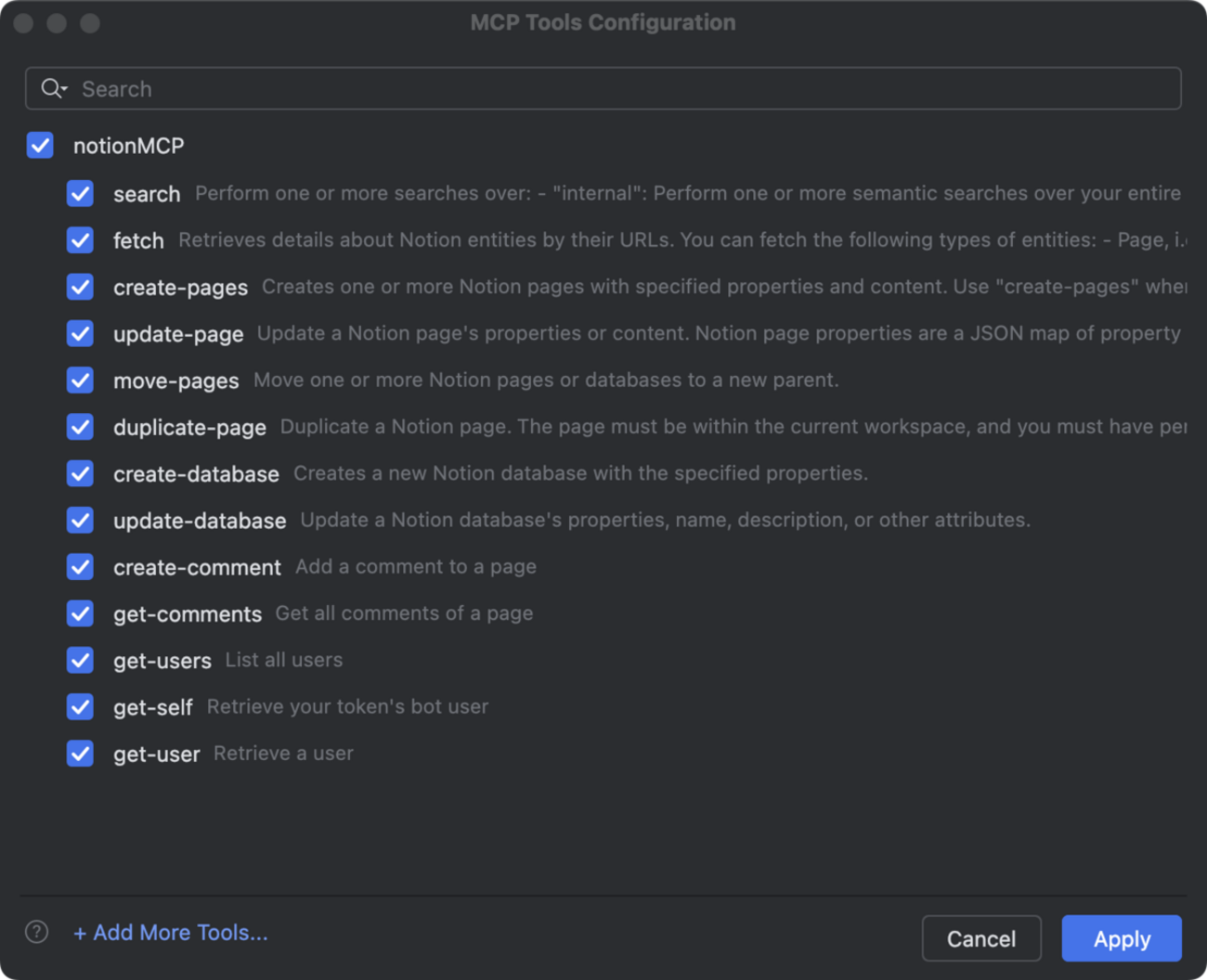Screen dimensions: 1207x980
Task: Click into the Search field
Action: tap(603, 88)
